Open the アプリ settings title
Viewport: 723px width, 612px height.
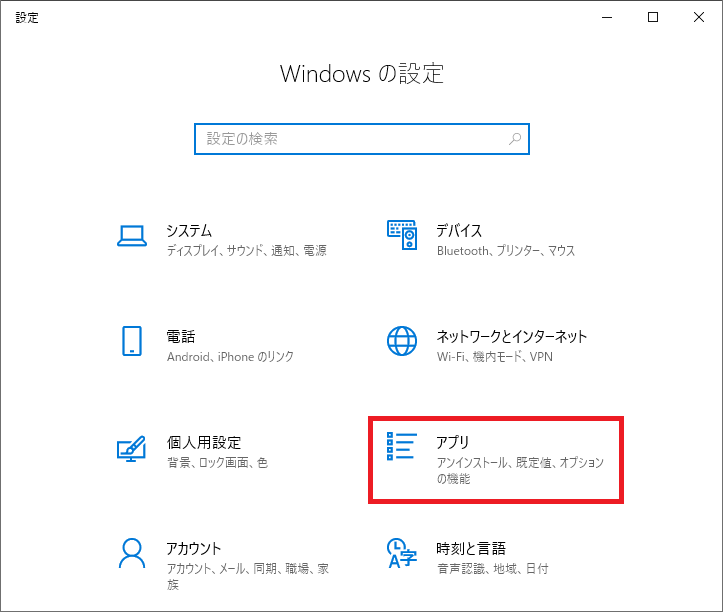coord(453,442)
